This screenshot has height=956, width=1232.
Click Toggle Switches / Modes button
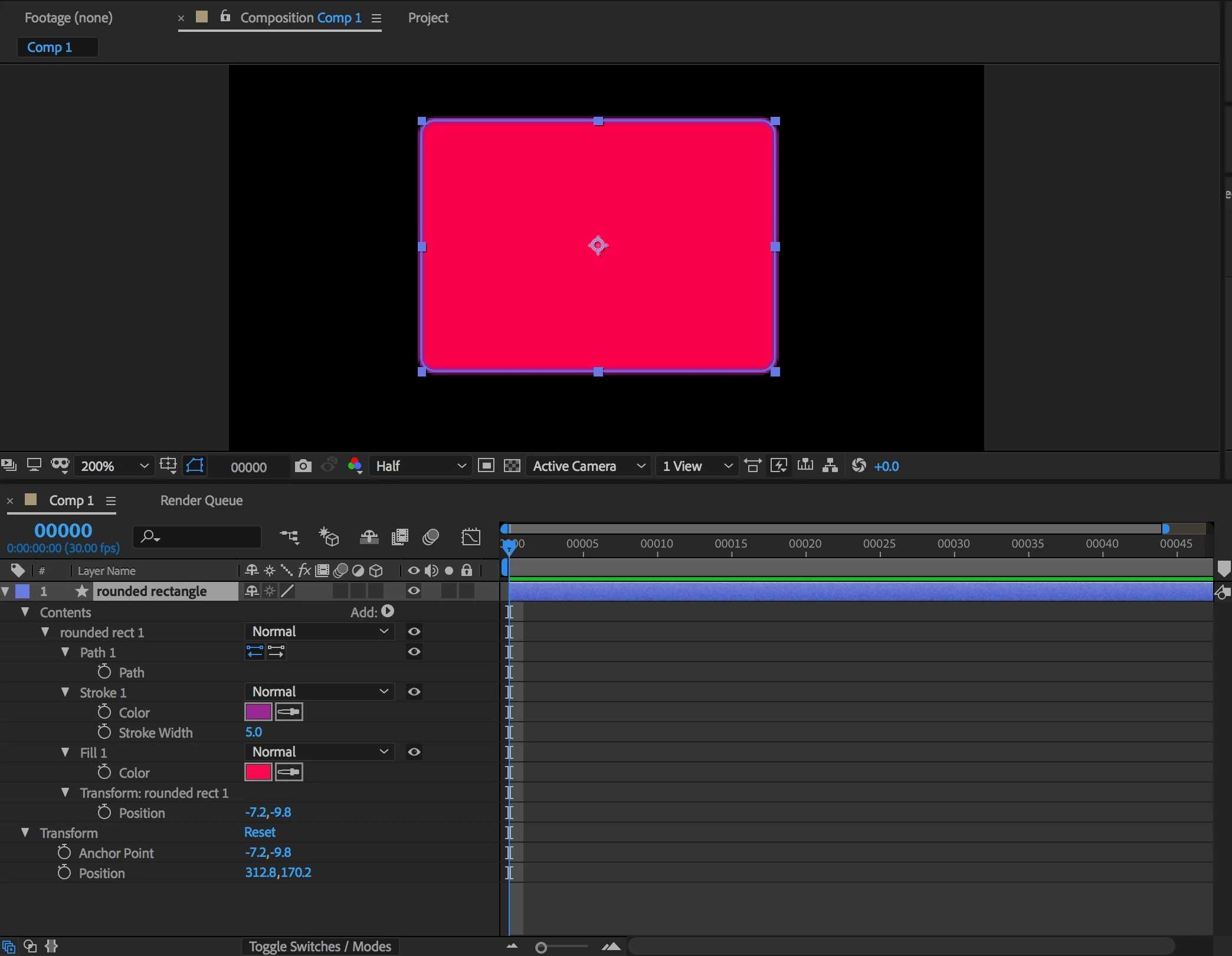coord(320,946)
